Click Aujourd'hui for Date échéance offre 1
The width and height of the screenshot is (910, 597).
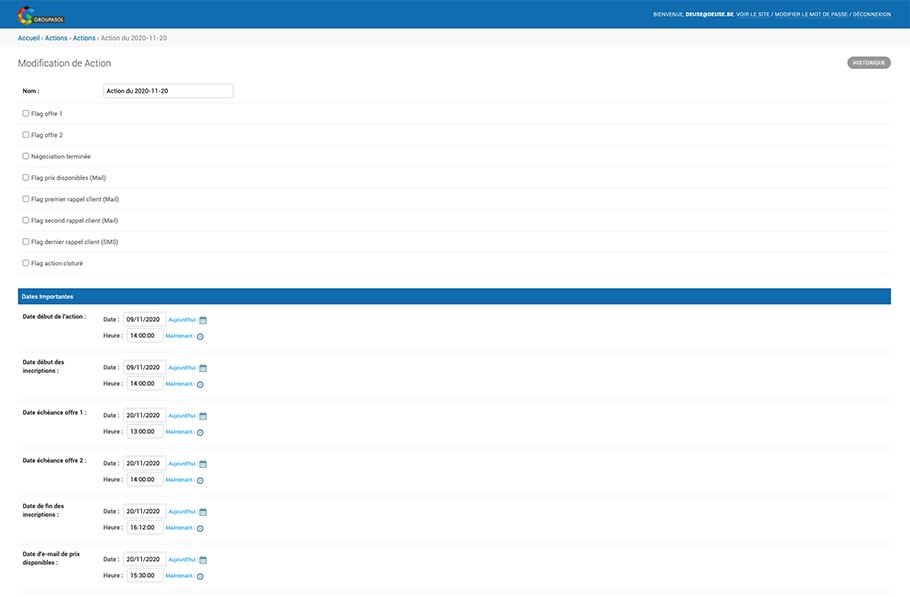182,415
